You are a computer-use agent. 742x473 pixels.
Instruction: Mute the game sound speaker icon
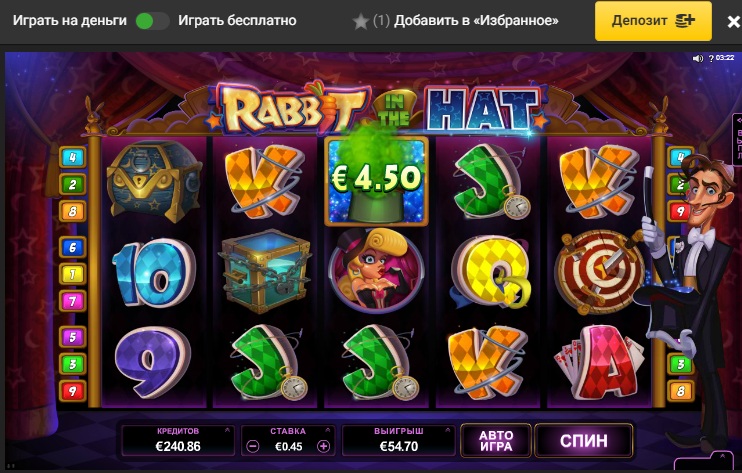pos(698,58)
